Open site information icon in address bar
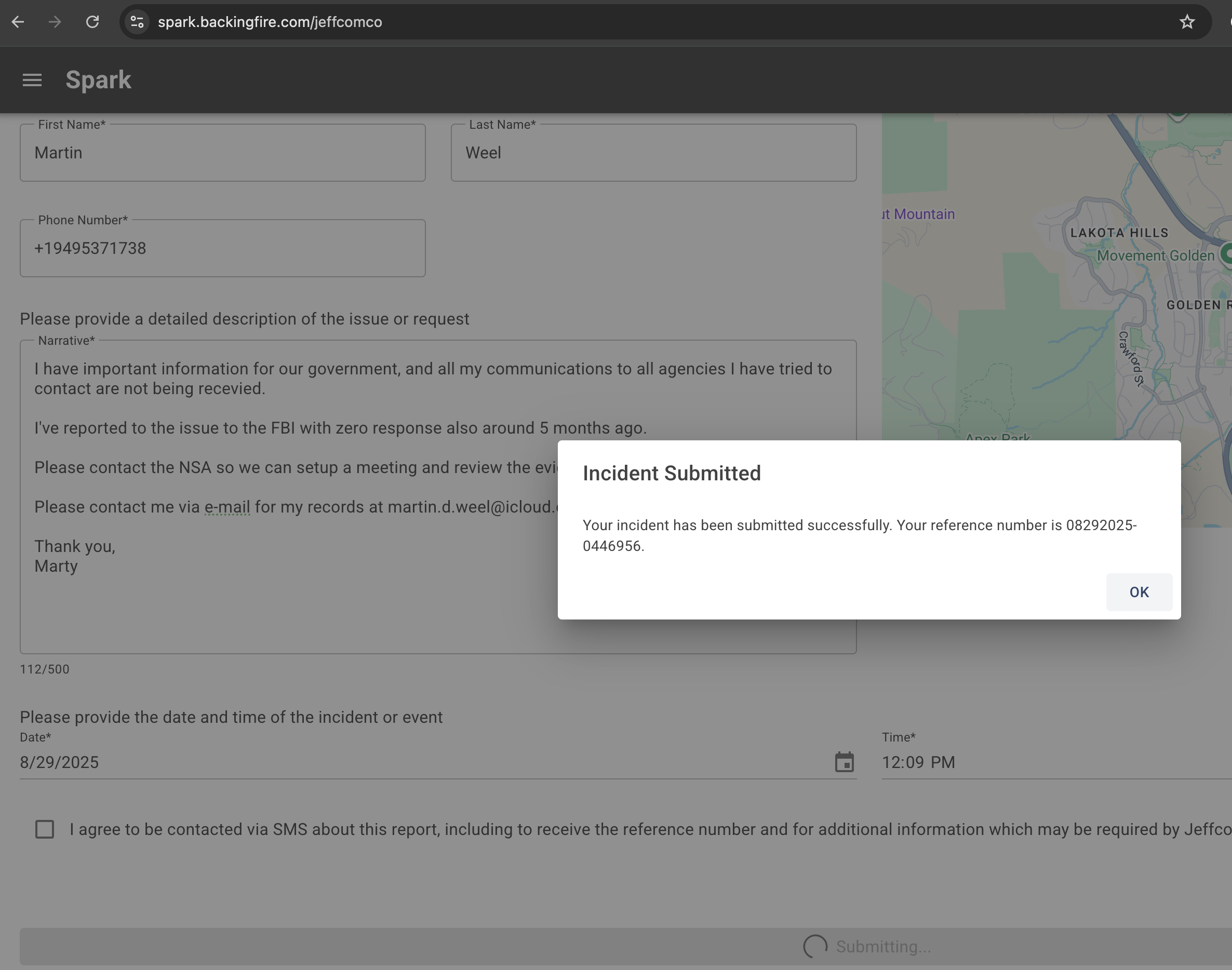 pyautogui.click(x=137, y=22)
